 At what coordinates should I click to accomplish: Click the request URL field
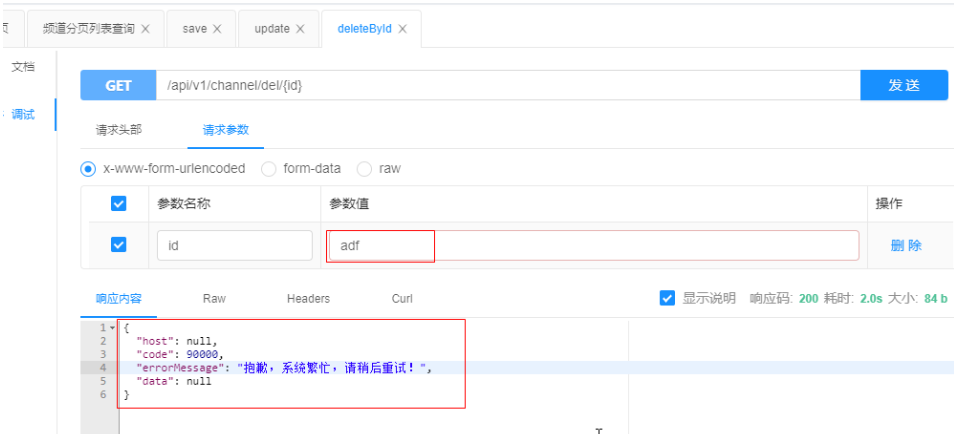tap(508, 85)
